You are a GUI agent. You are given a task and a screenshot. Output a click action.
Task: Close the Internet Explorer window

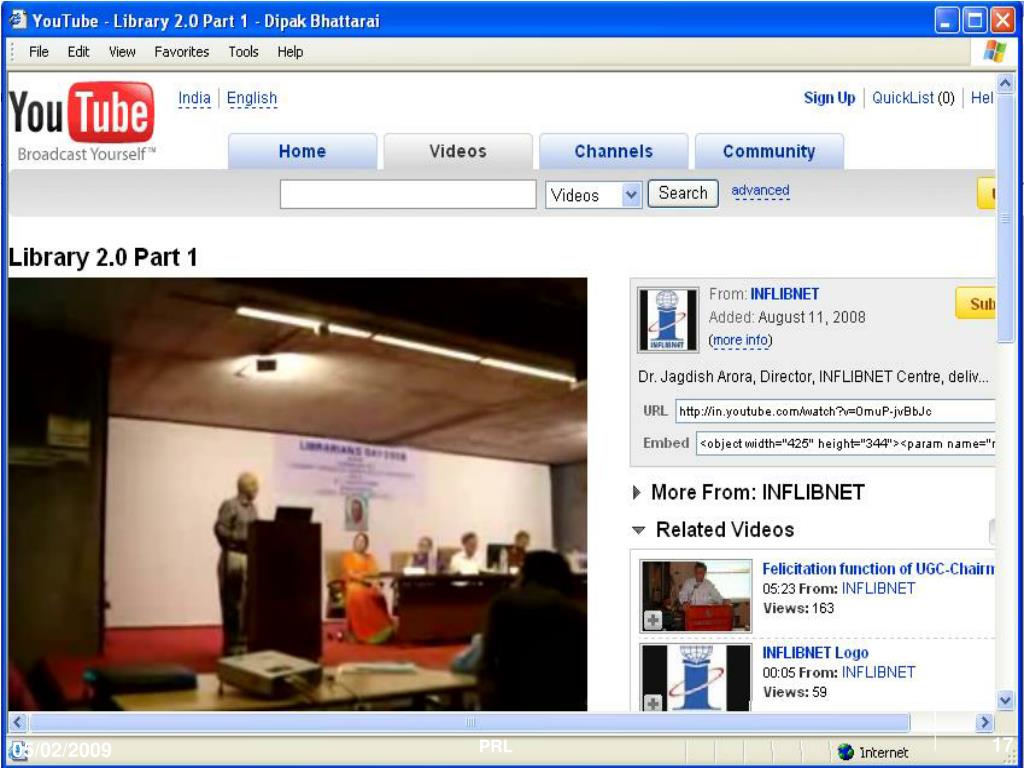(x=1003, y=20)
